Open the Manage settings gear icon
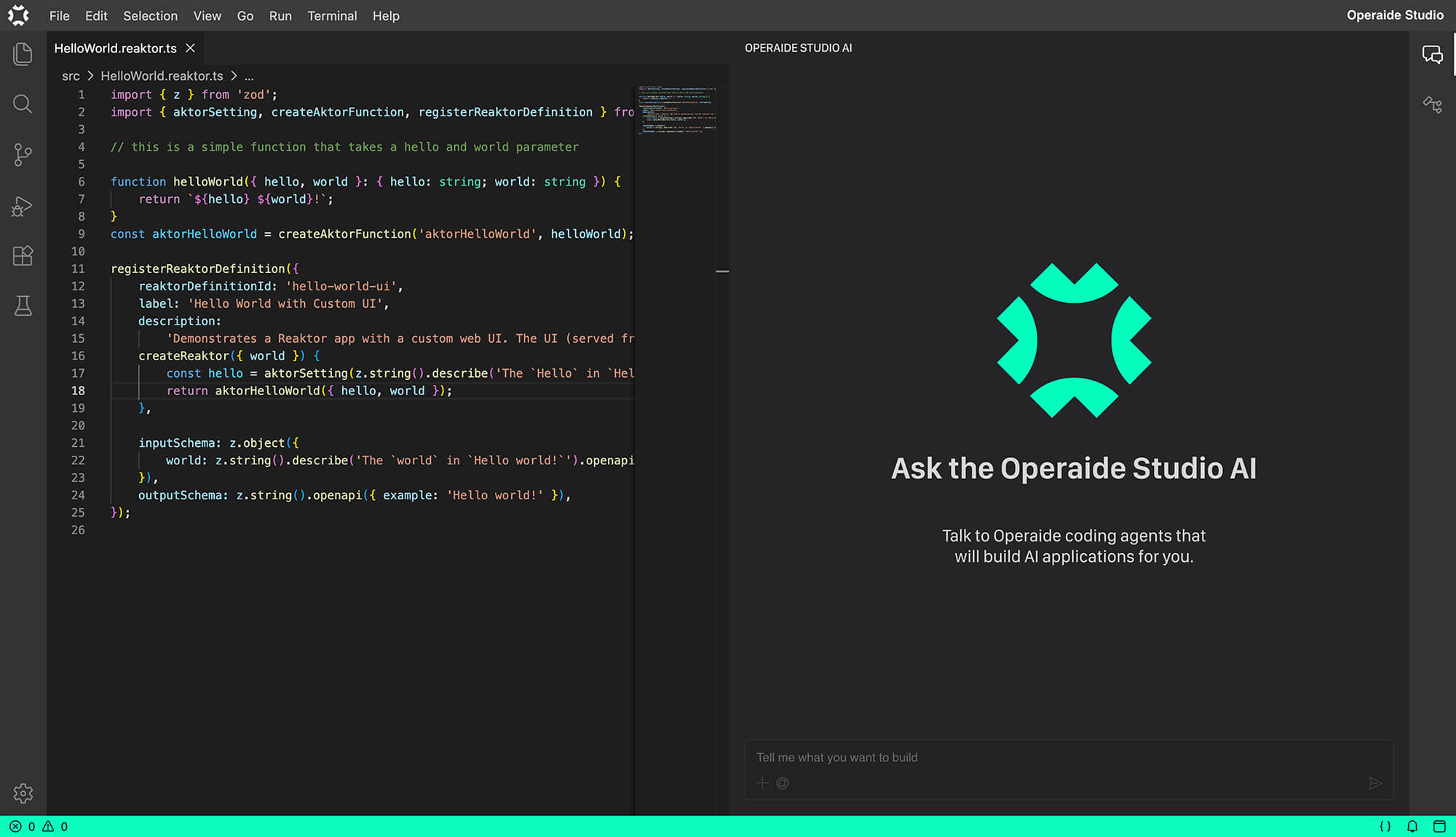 point(23,793)
